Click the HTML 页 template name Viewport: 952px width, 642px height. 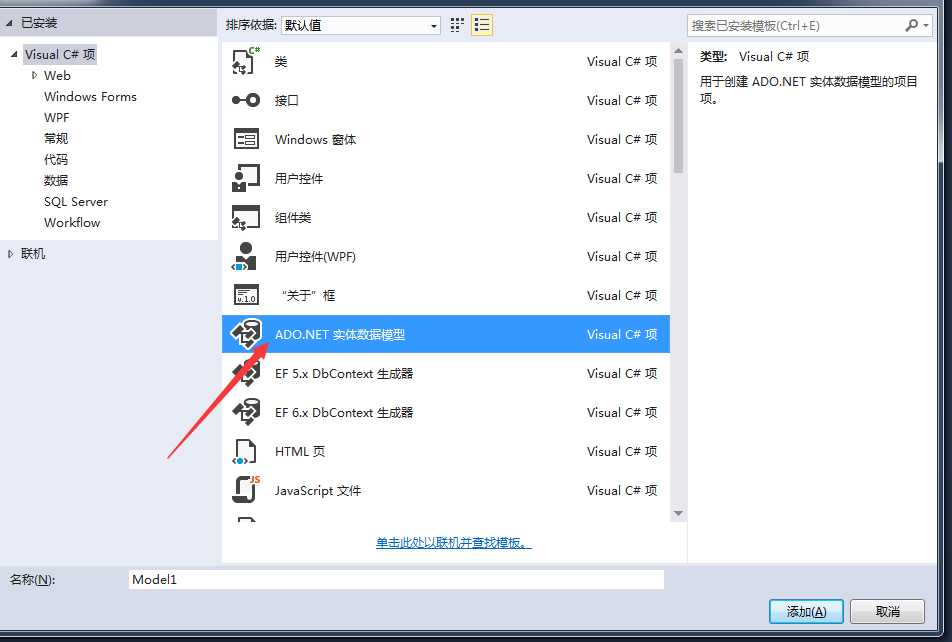point(300,451)
